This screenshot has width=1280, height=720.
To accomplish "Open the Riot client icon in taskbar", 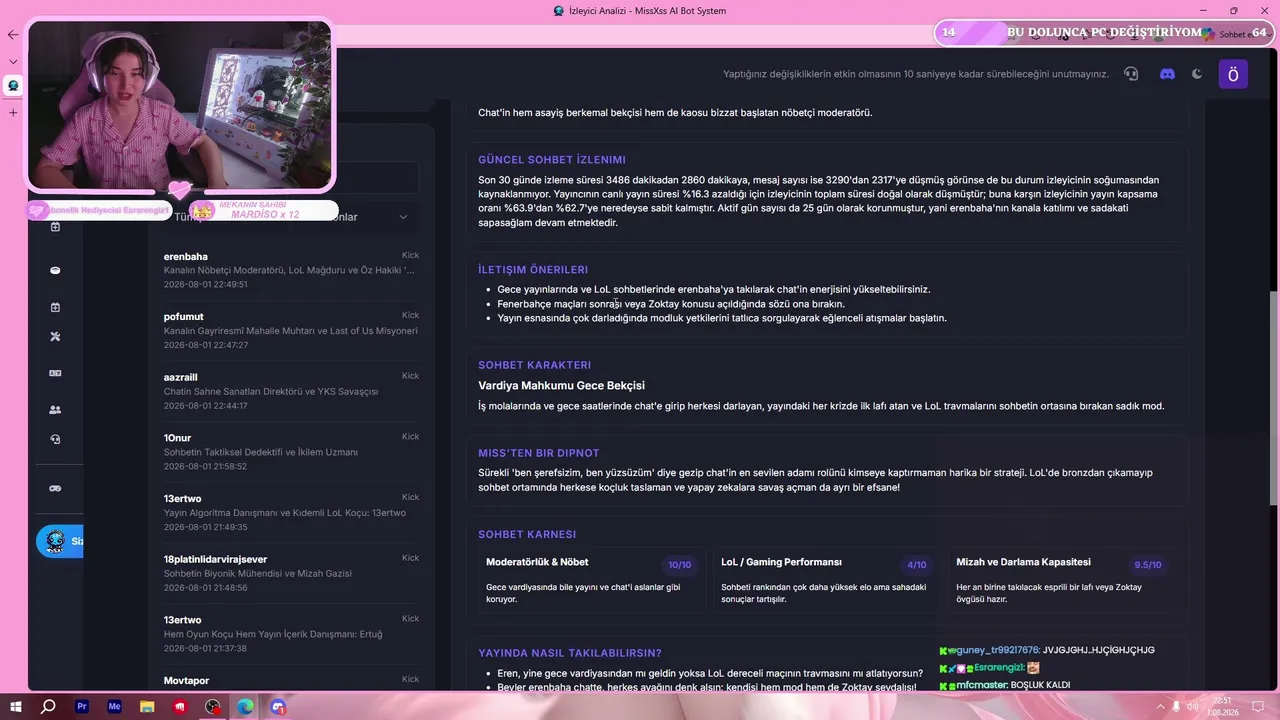I will point(180,707).
